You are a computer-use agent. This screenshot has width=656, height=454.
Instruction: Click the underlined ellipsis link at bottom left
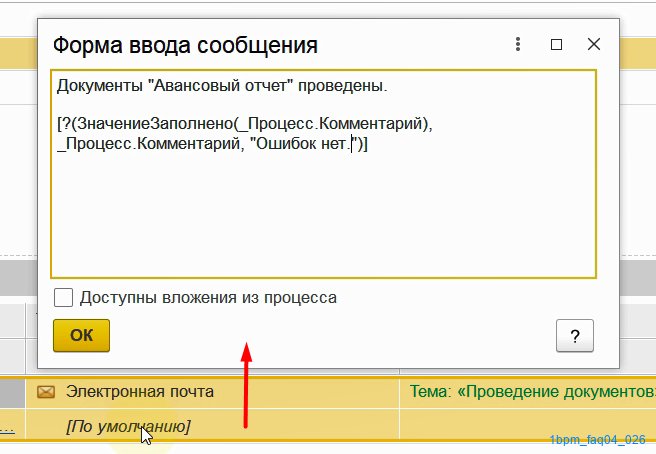pos(7,429)
